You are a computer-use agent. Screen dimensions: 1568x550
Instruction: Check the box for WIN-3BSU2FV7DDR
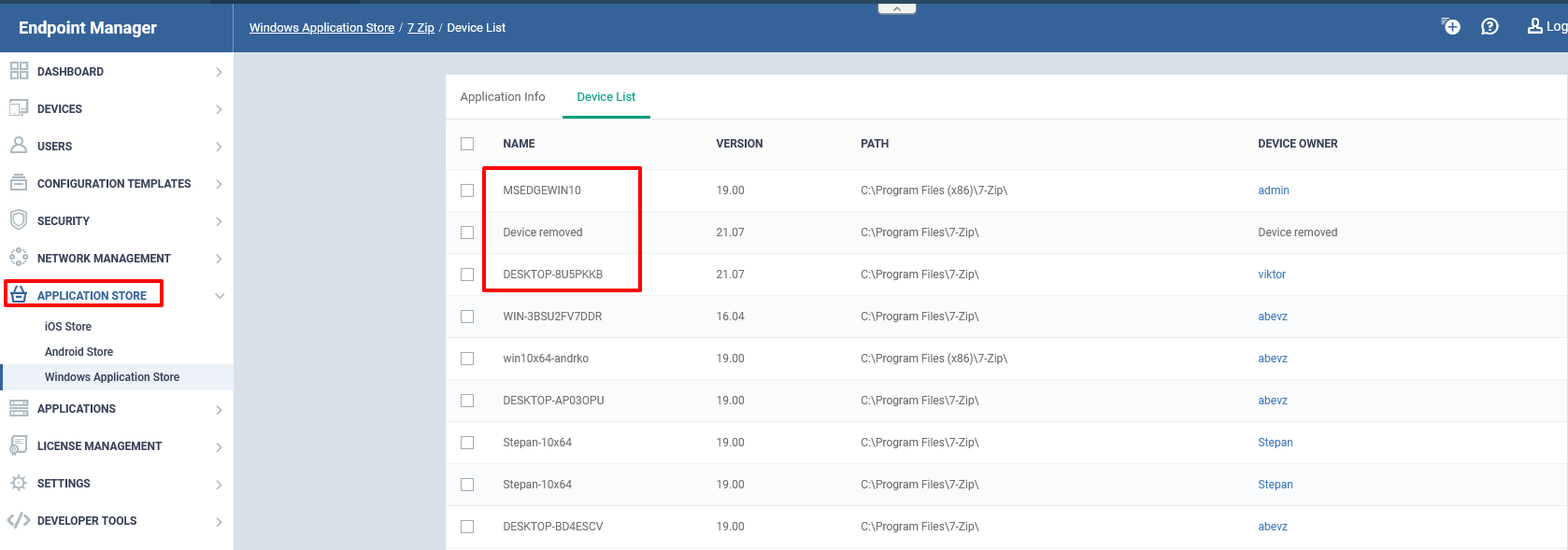coord(467,317)
